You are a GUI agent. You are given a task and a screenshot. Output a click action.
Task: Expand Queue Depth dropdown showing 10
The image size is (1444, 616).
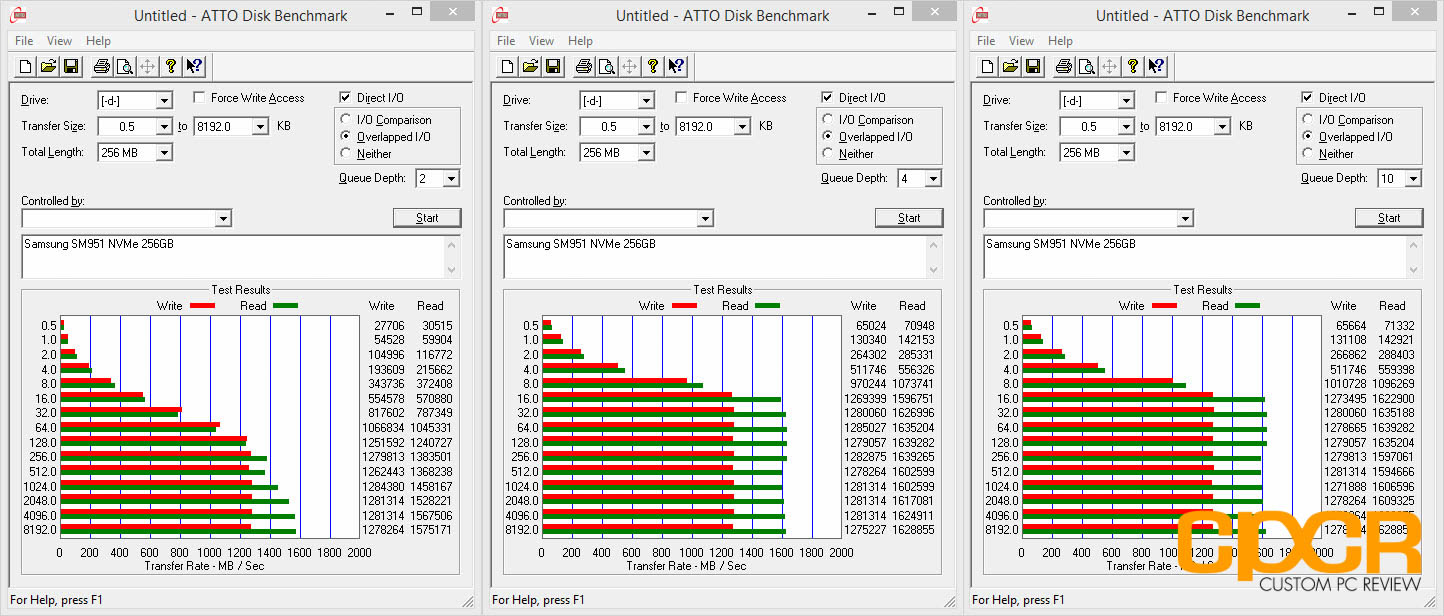pos(1413,179)
